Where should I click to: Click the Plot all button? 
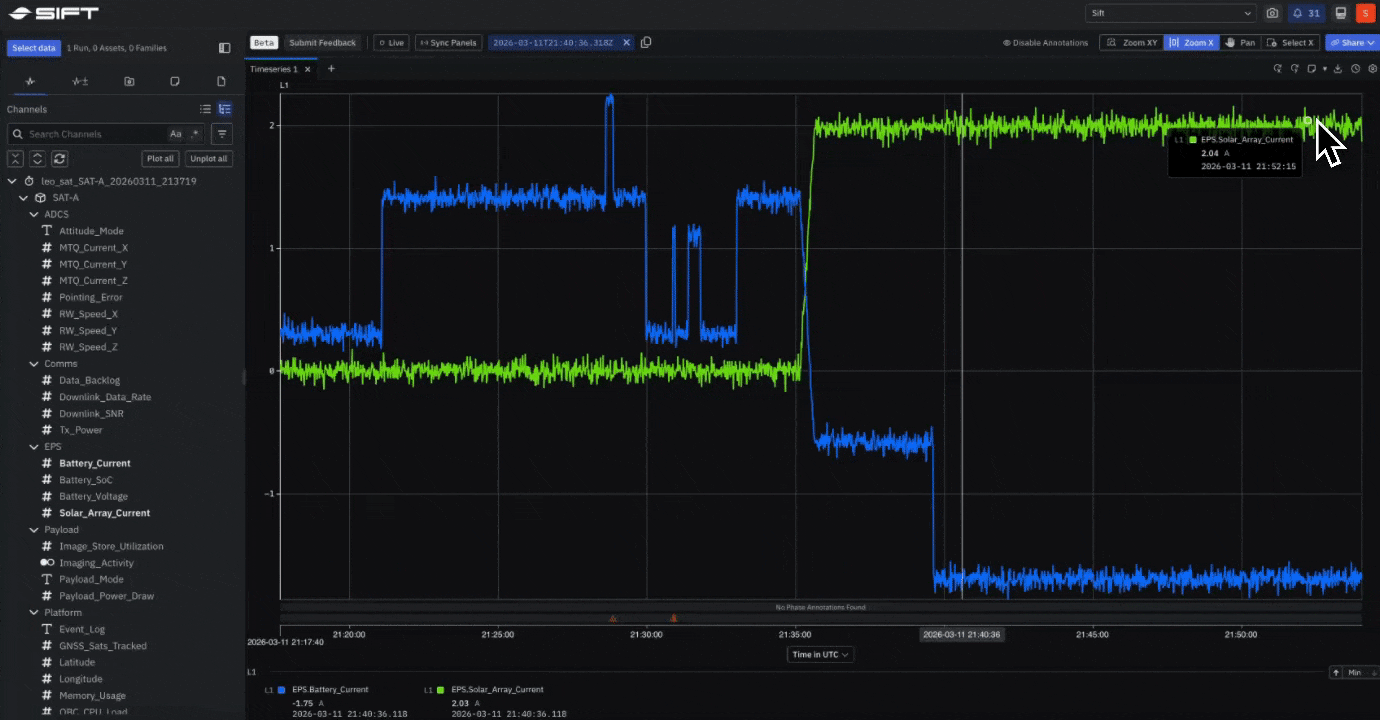point(159,158)
